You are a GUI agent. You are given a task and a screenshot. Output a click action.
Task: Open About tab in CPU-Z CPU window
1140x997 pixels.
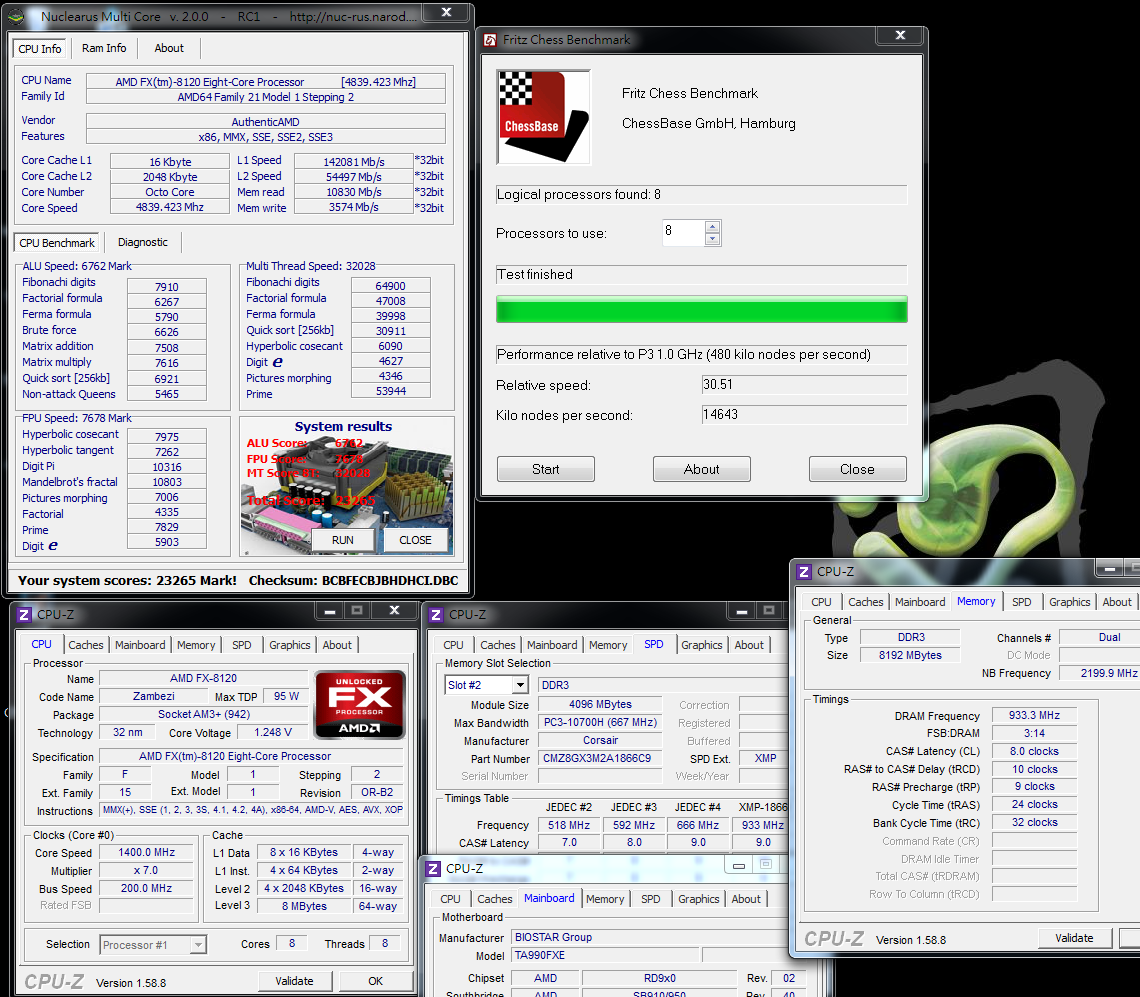click(337, 645)
